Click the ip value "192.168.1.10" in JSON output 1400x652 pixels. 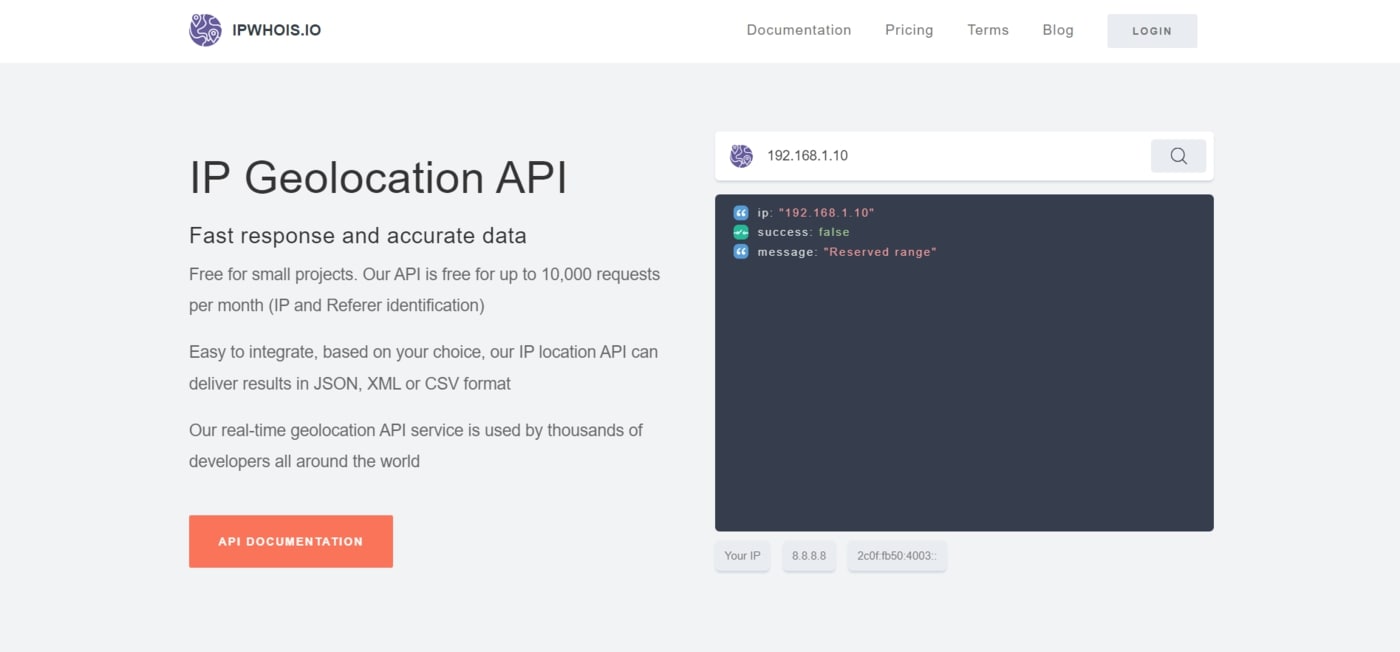click(x=826, y=213)
